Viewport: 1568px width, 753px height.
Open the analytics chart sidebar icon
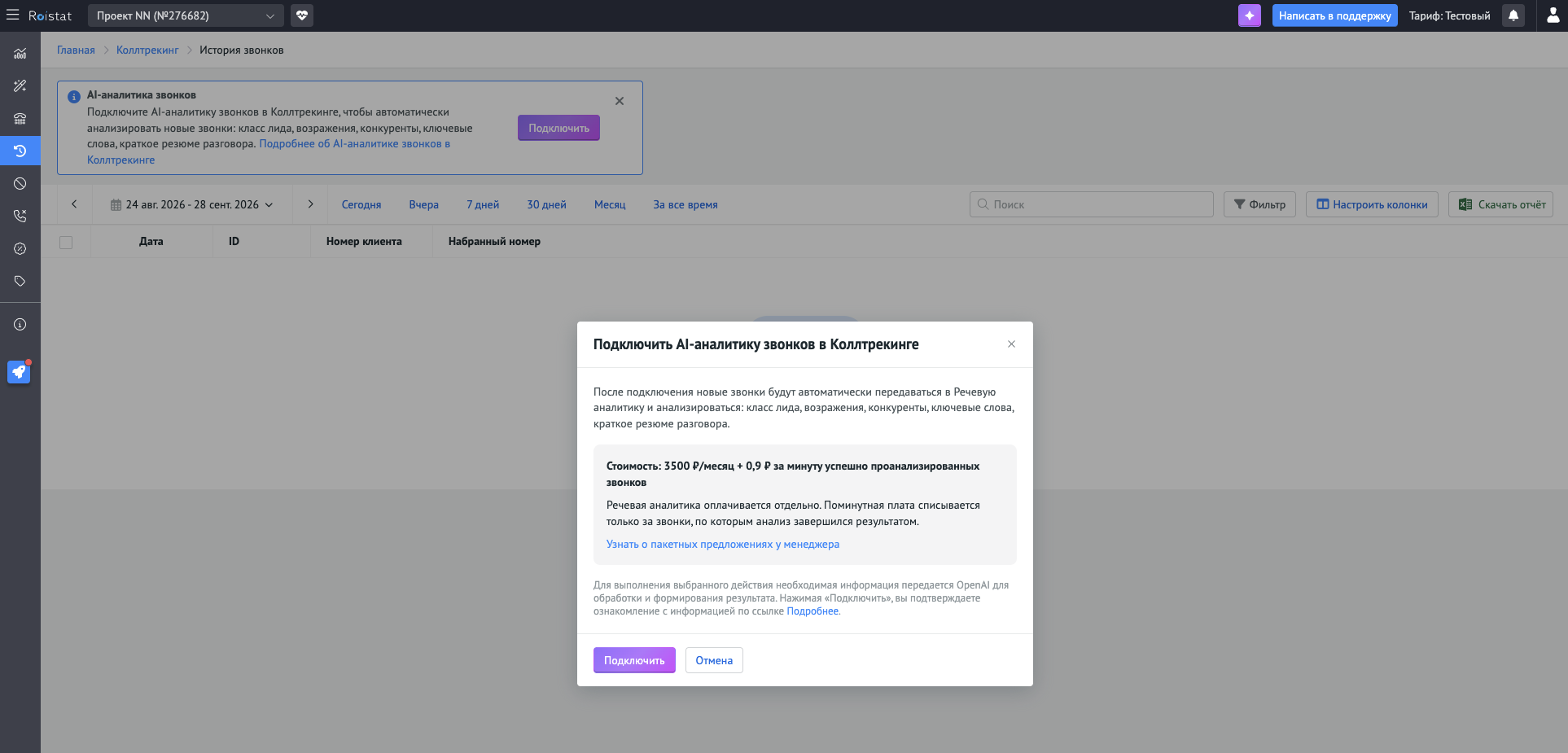click(x=20, y=54)
